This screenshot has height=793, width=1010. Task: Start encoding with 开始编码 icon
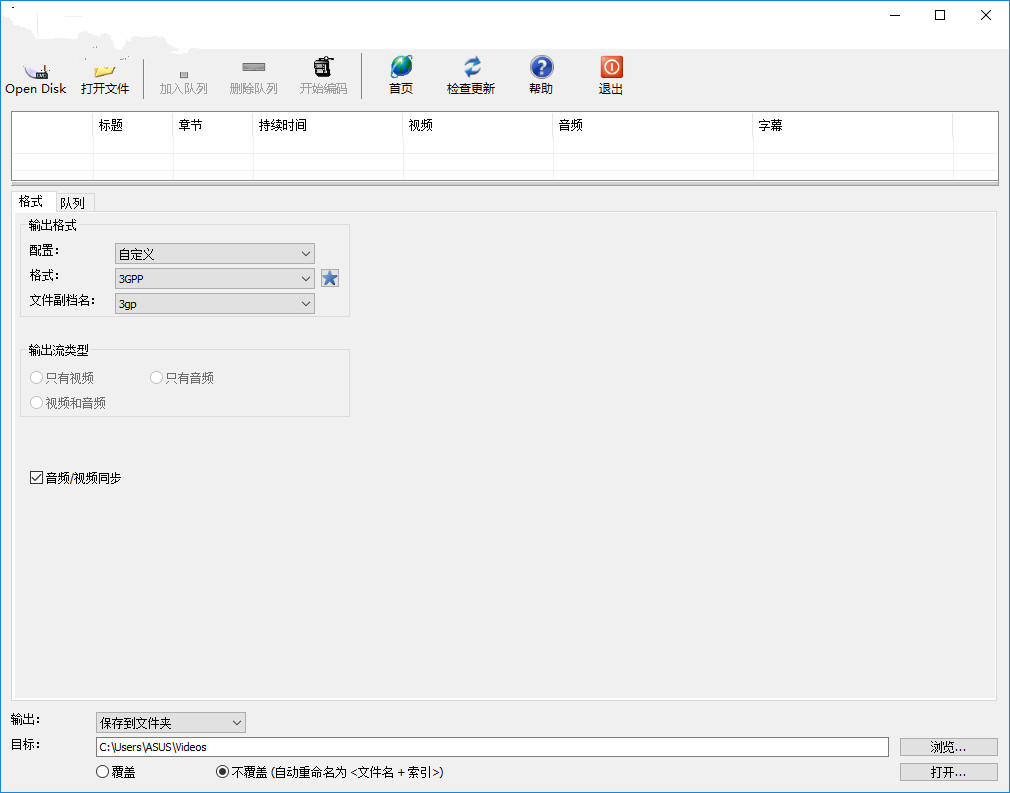coord(323,68)
